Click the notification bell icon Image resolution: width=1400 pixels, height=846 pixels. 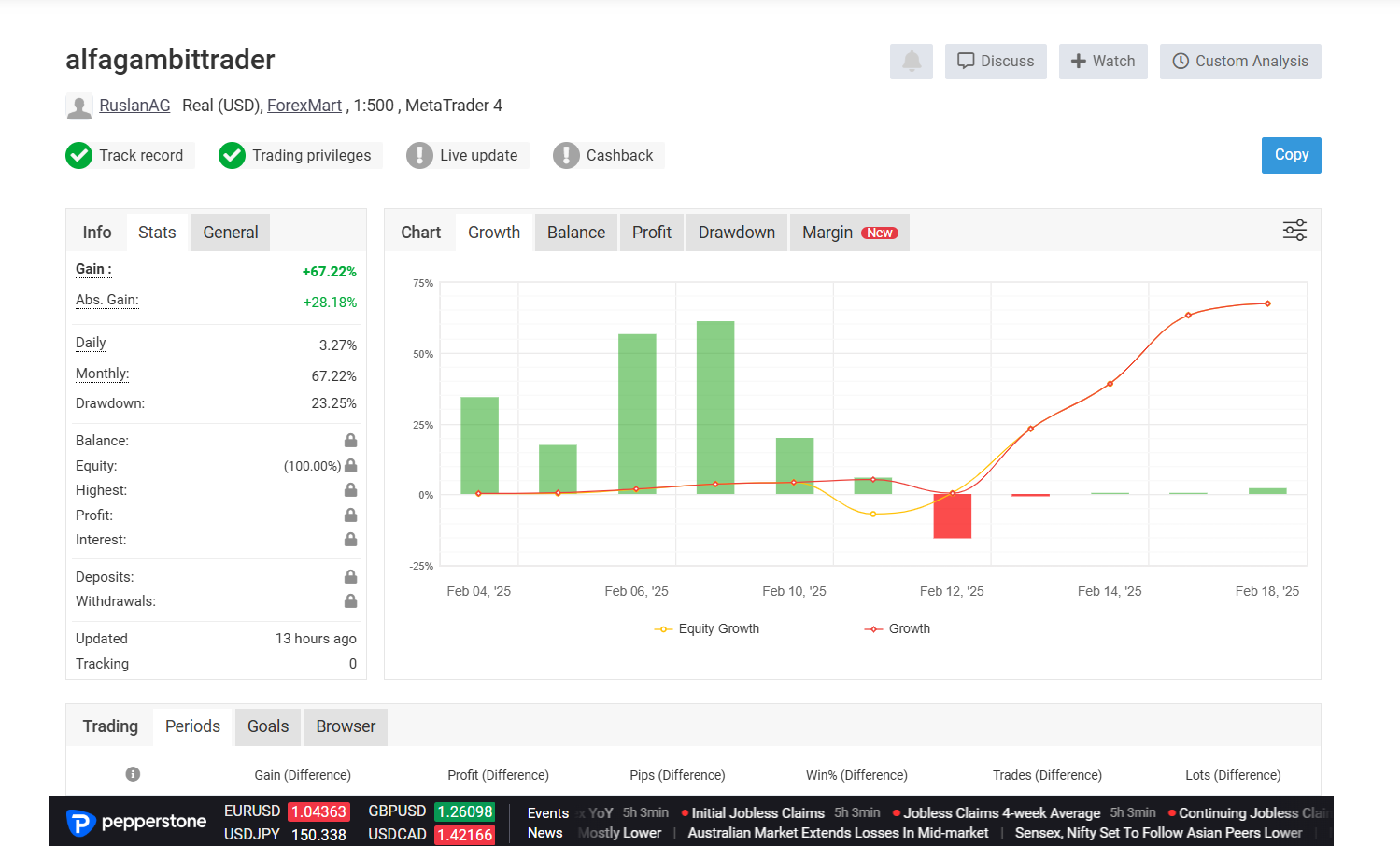tap(912, 62)
